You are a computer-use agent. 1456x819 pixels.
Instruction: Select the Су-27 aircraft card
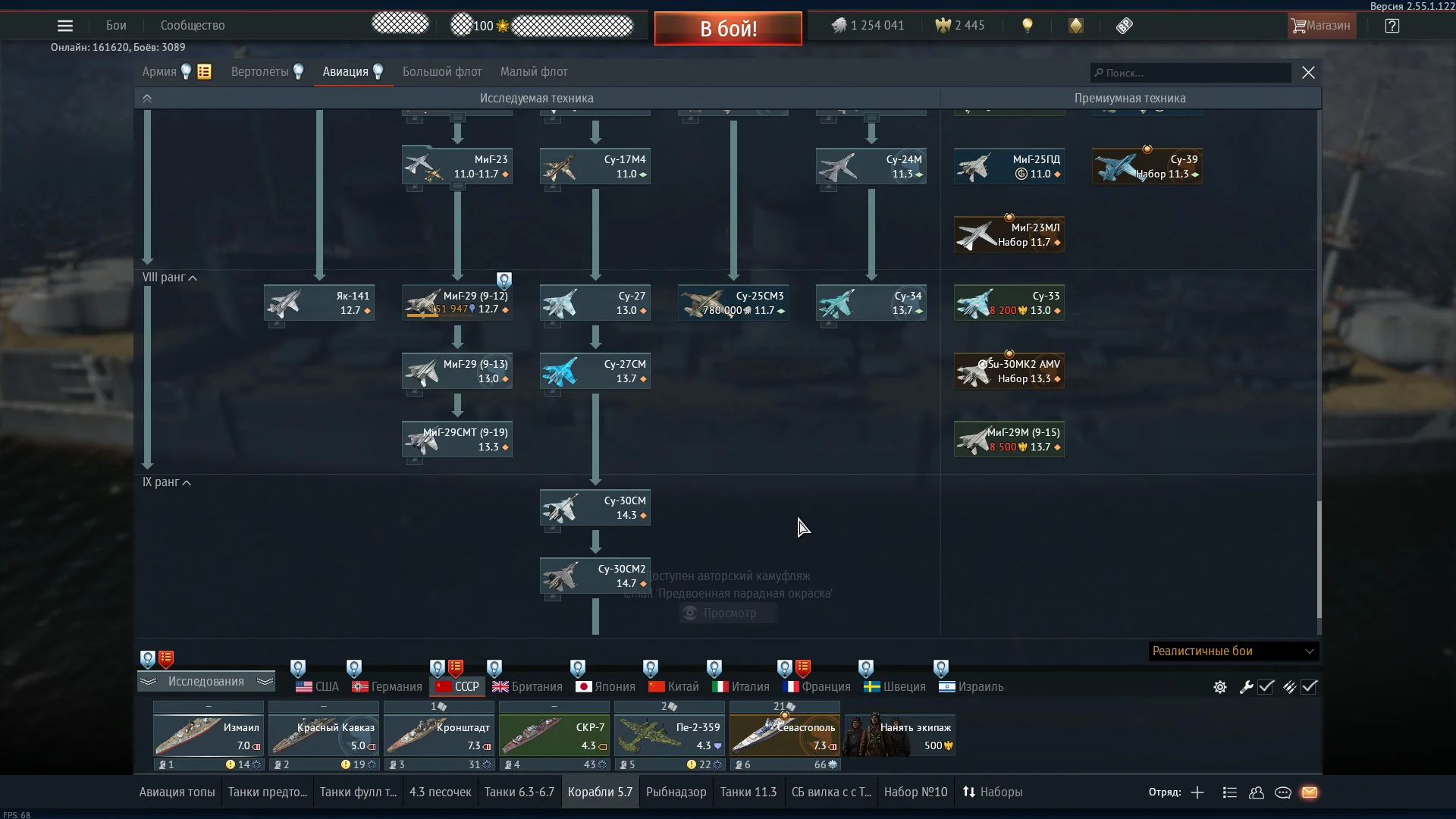pyautogui.click(x=595, y=303)
